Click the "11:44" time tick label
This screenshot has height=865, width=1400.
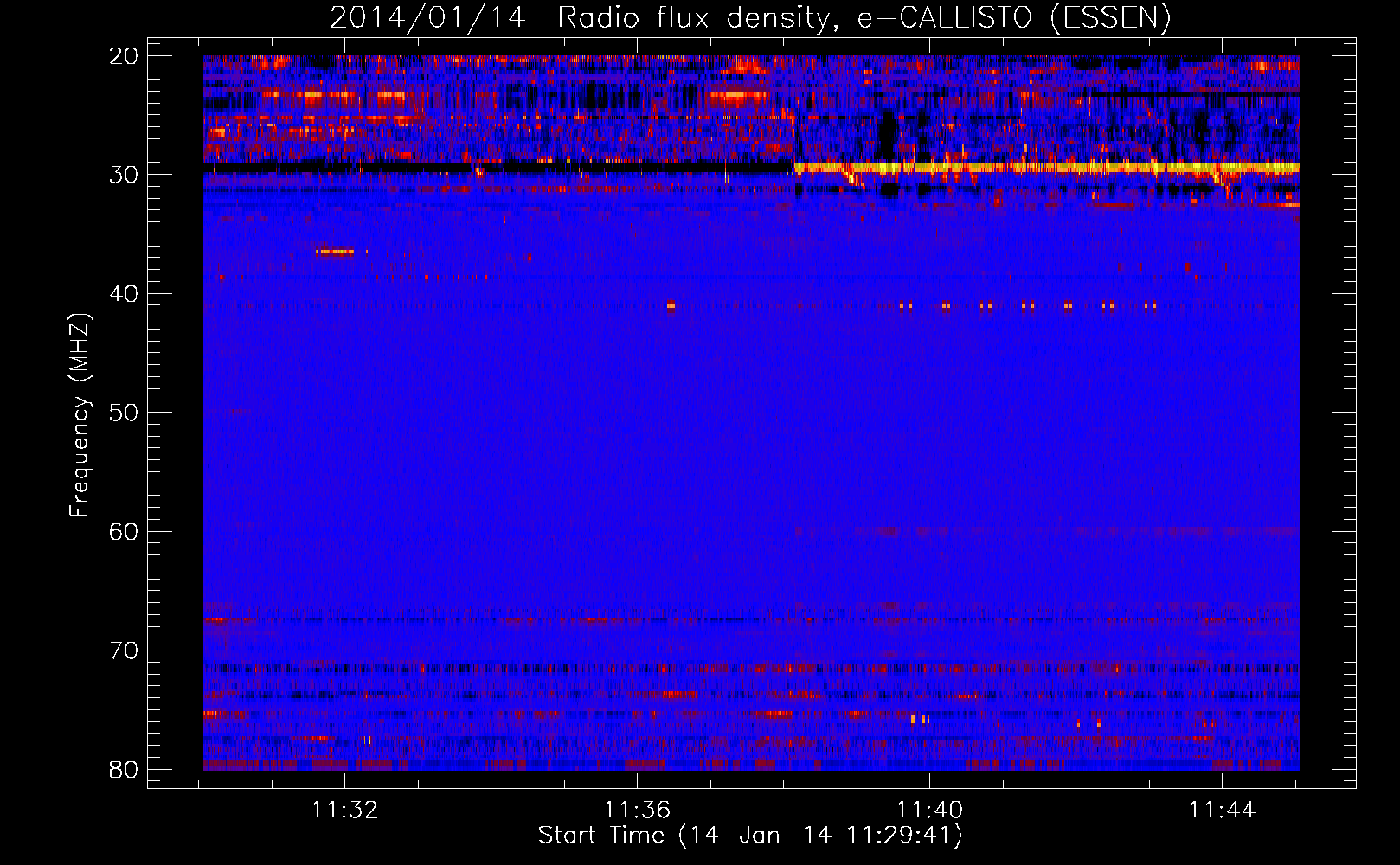click(1222, 810)
